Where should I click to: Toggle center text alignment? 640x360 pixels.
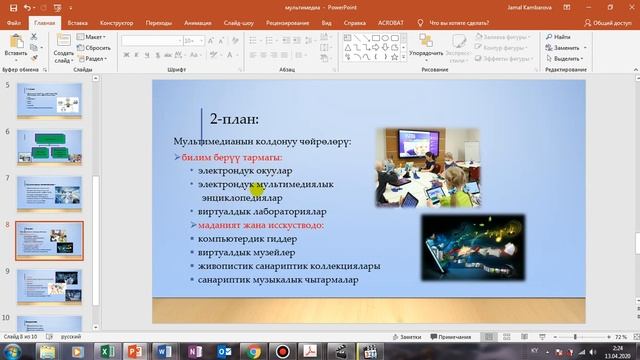264,55
